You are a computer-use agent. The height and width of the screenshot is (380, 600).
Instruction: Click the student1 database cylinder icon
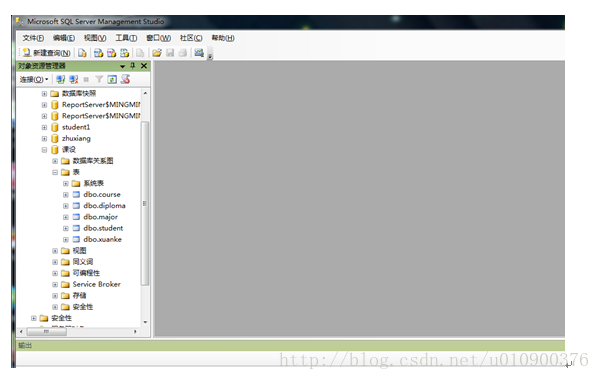pyautogui.click(x=55, y=127)
